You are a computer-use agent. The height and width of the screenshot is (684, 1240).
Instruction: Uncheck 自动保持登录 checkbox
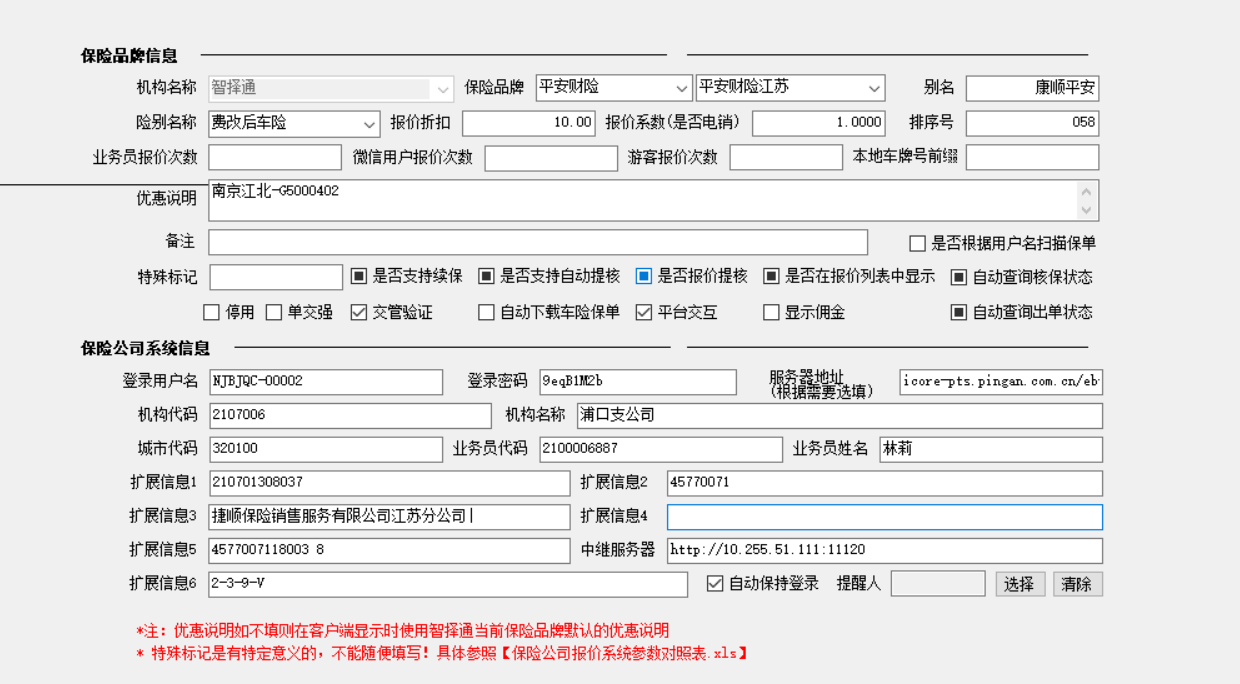715,583
